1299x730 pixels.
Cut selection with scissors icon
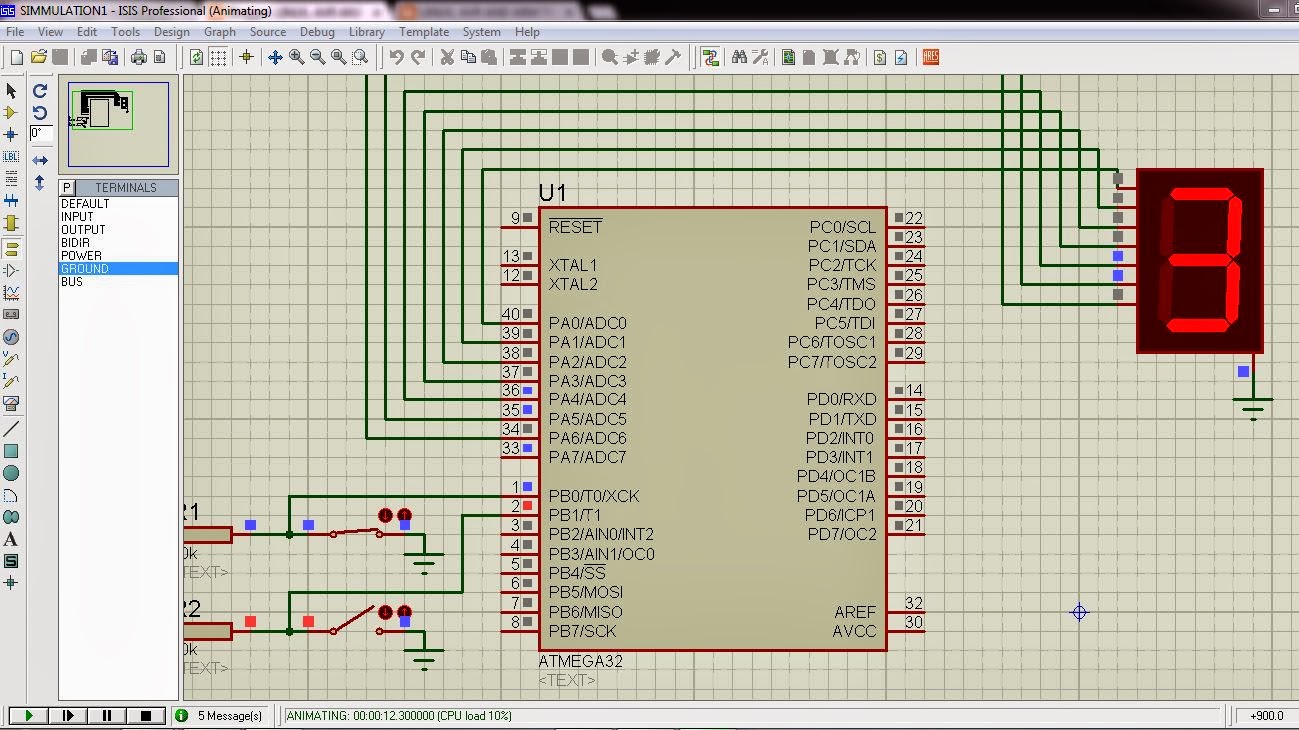(x=447, y=57)
